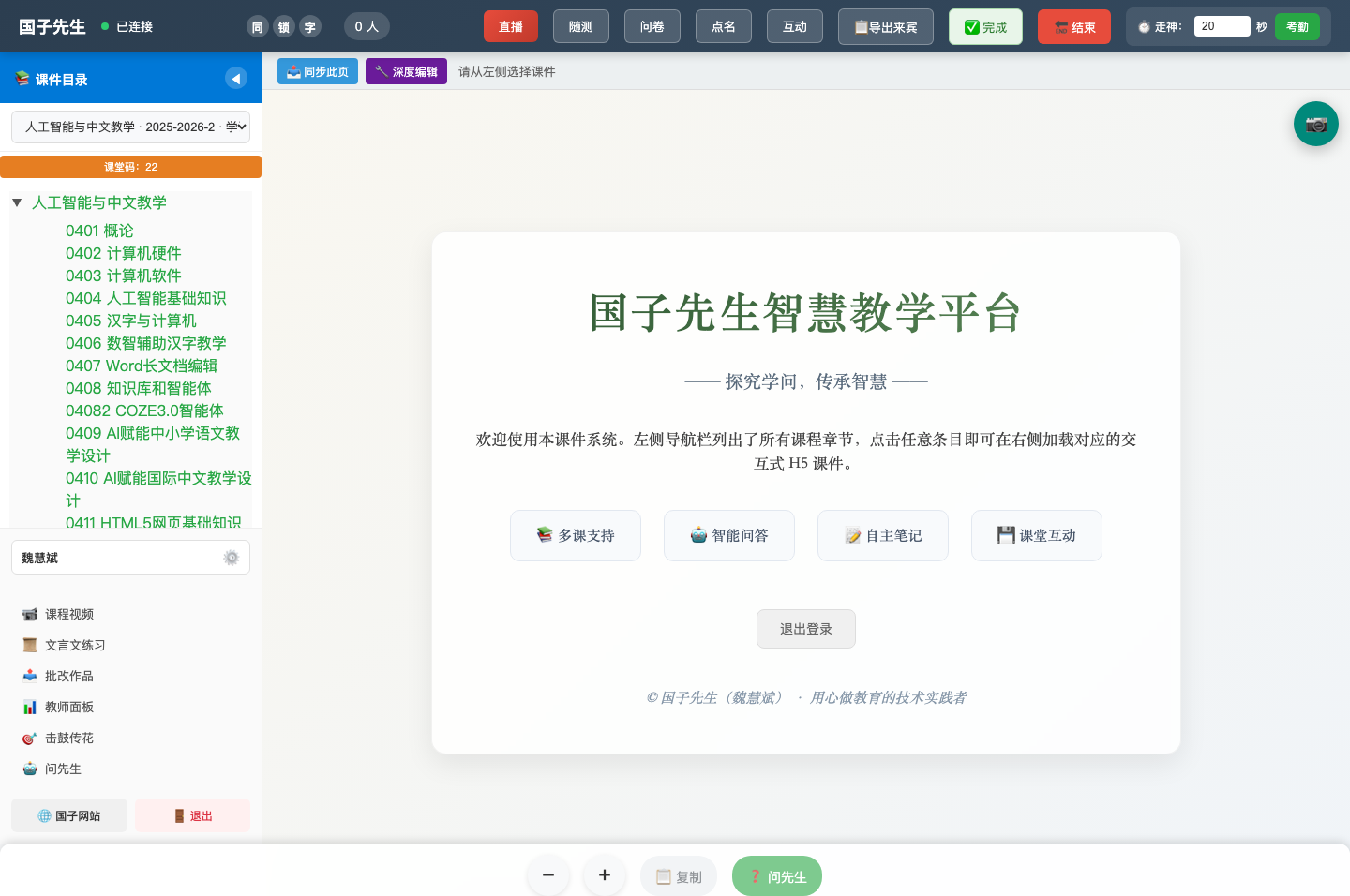Image resolution: width=1350 pixels, height=896 pixels.
Task: Click the green 考勤 attendance button
Action: click(1297, 26)
